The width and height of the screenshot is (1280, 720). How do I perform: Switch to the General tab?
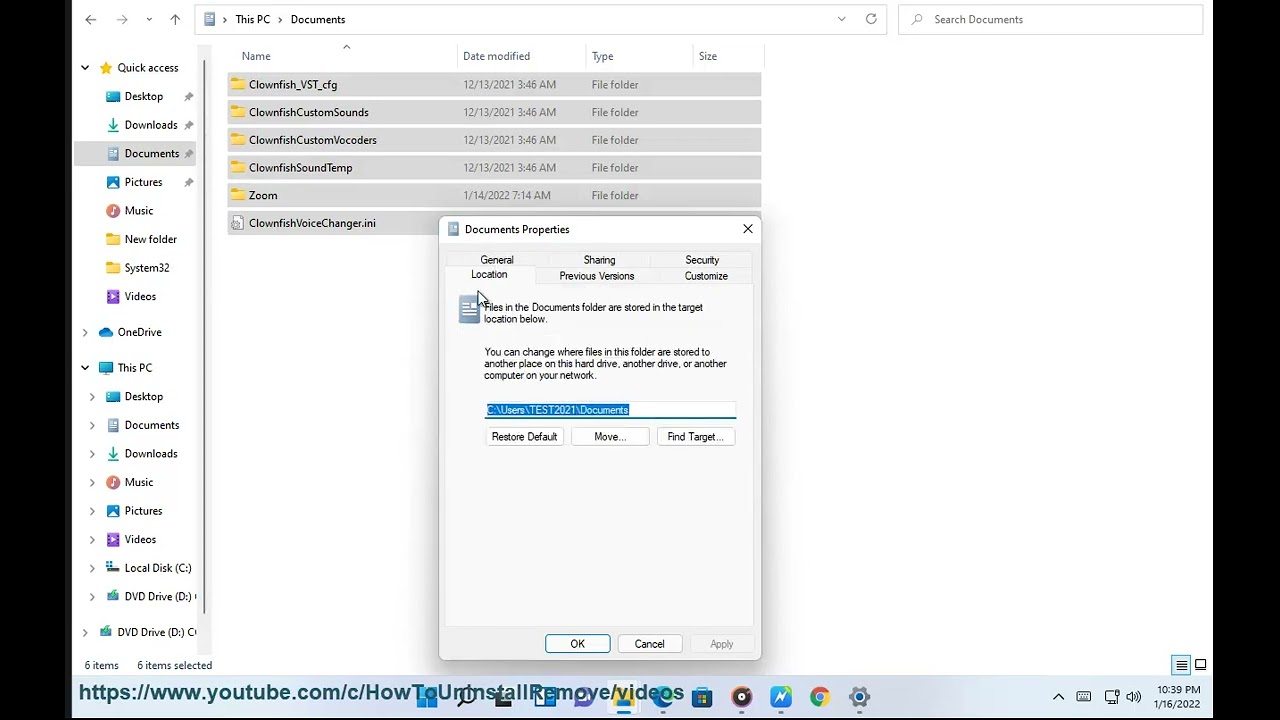[x=497, y=260]
